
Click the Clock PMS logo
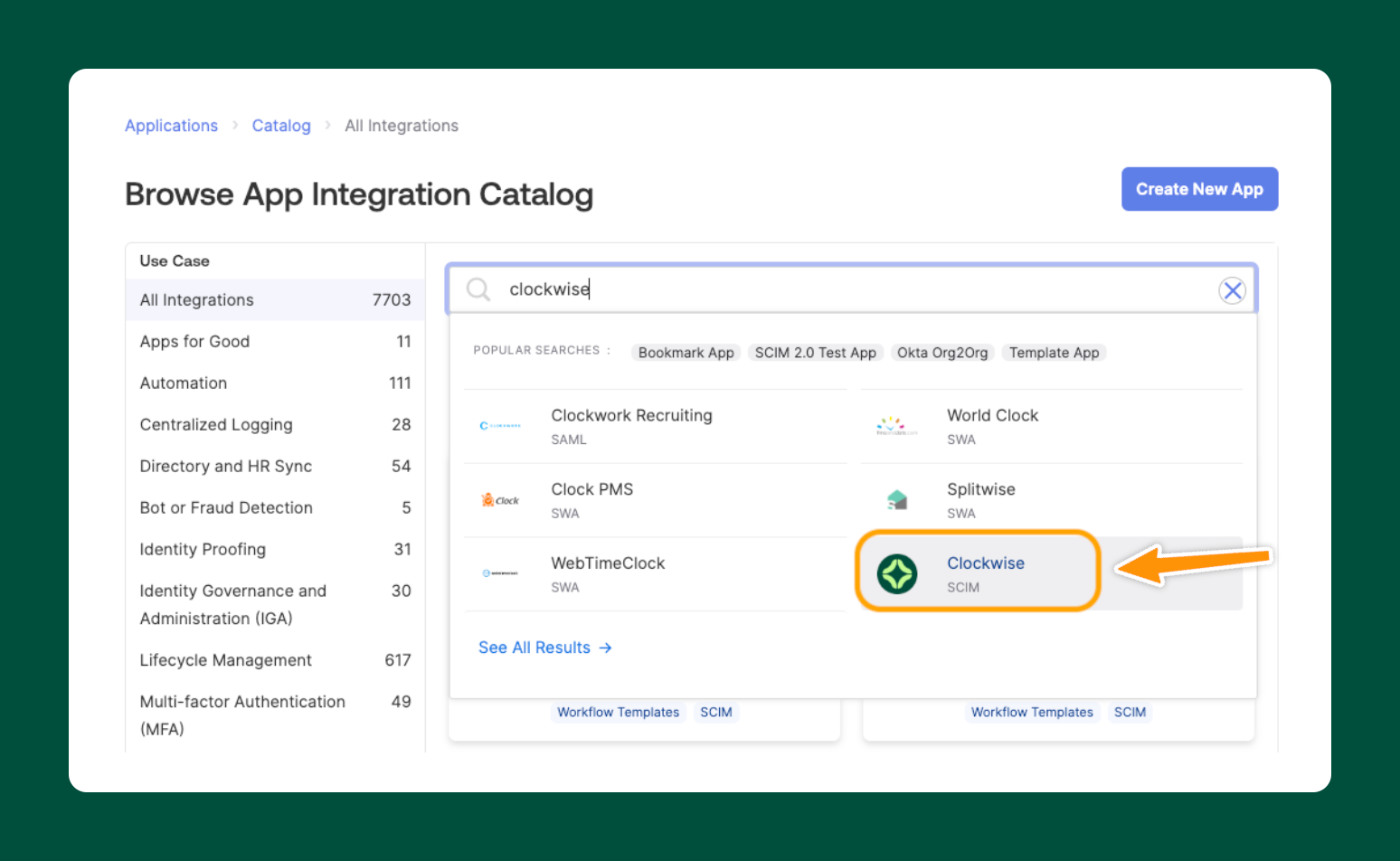point(499,500)
